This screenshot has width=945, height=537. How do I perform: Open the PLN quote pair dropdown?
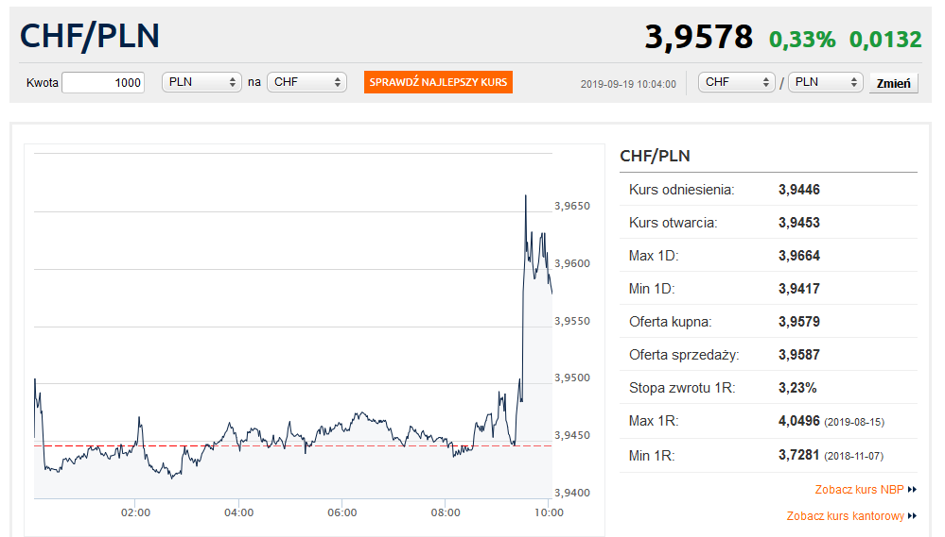[x=826, y=82]
